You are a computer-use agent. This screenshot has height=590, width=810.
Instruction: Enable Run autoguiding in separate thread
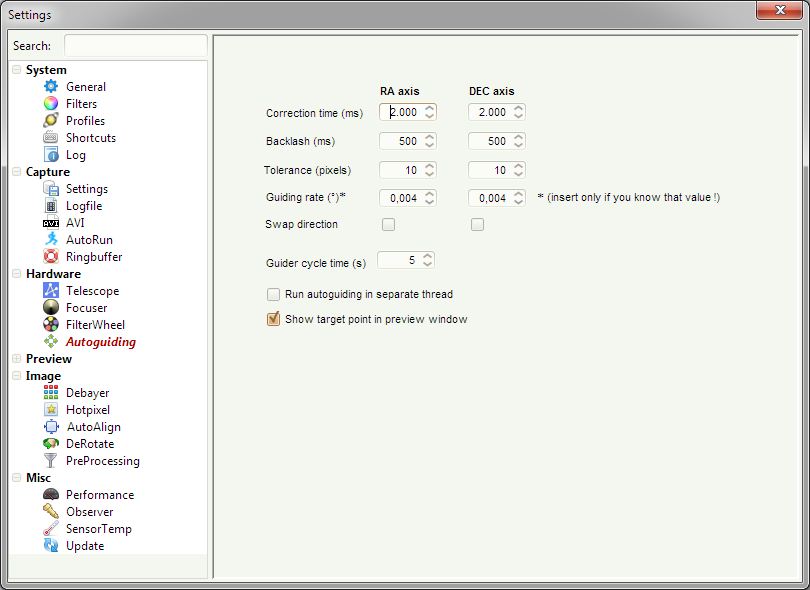[x=273, y=294]
